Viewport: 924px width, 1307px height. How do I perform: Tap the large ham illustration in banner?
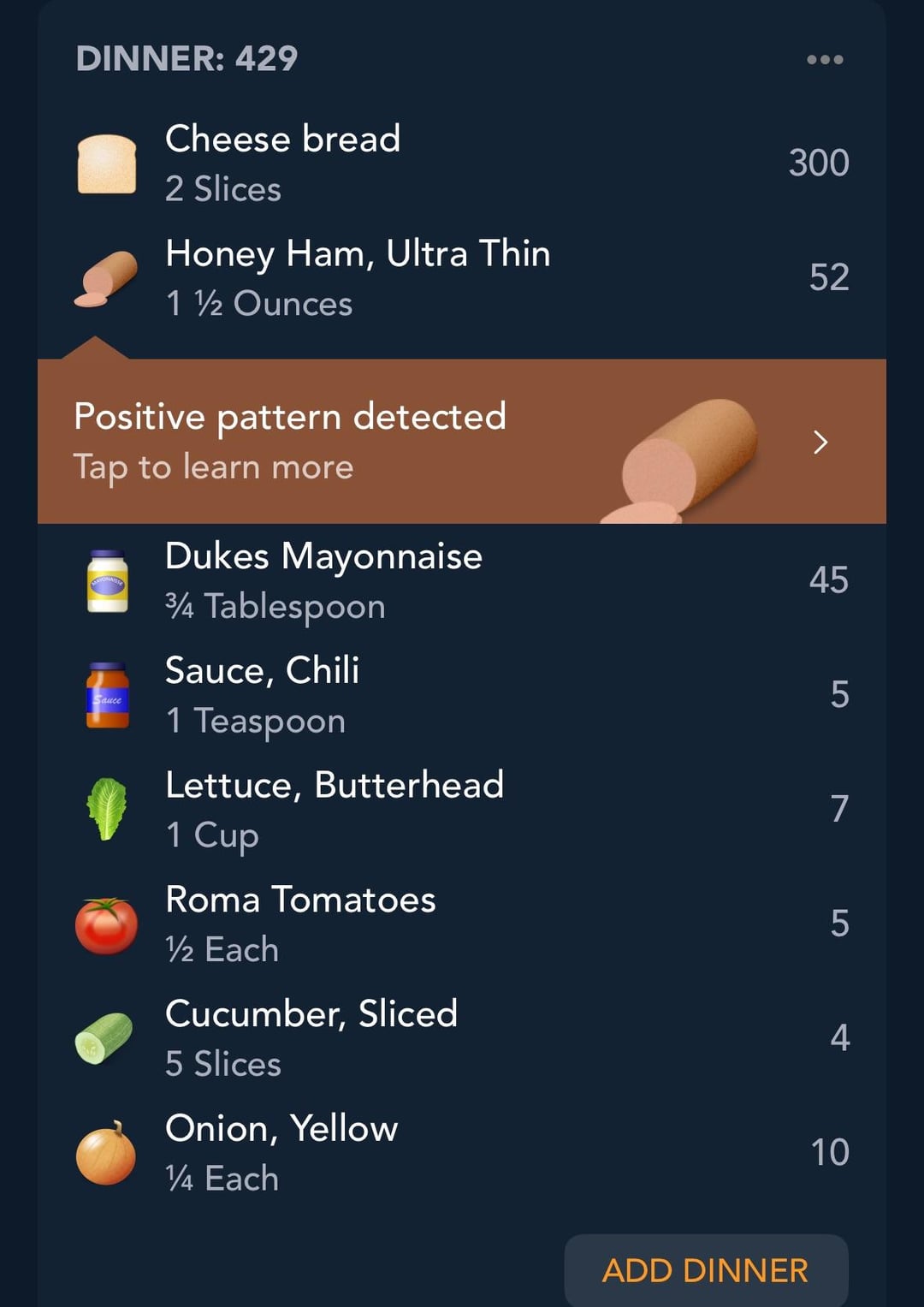click(x=681, y=460)
